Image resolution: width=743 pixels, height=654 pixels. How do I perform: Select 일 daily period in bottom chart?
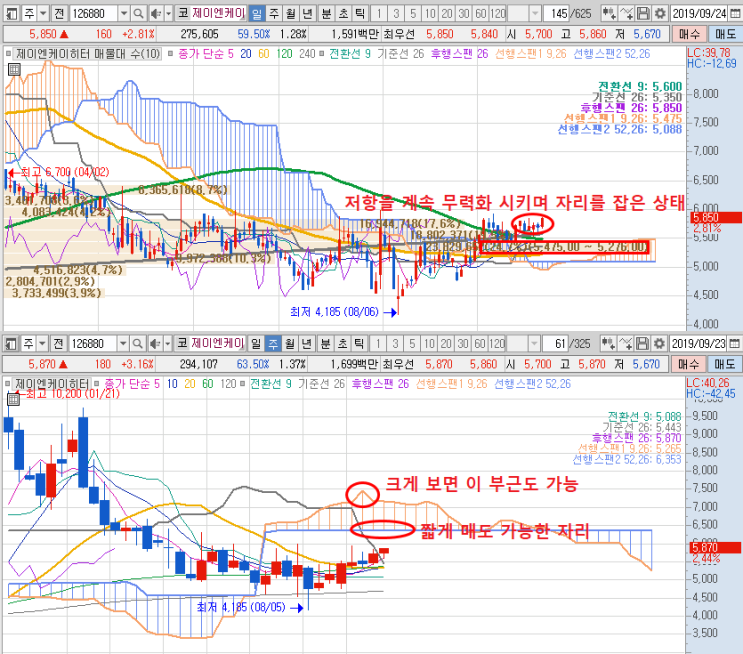[x=256, y=343]
